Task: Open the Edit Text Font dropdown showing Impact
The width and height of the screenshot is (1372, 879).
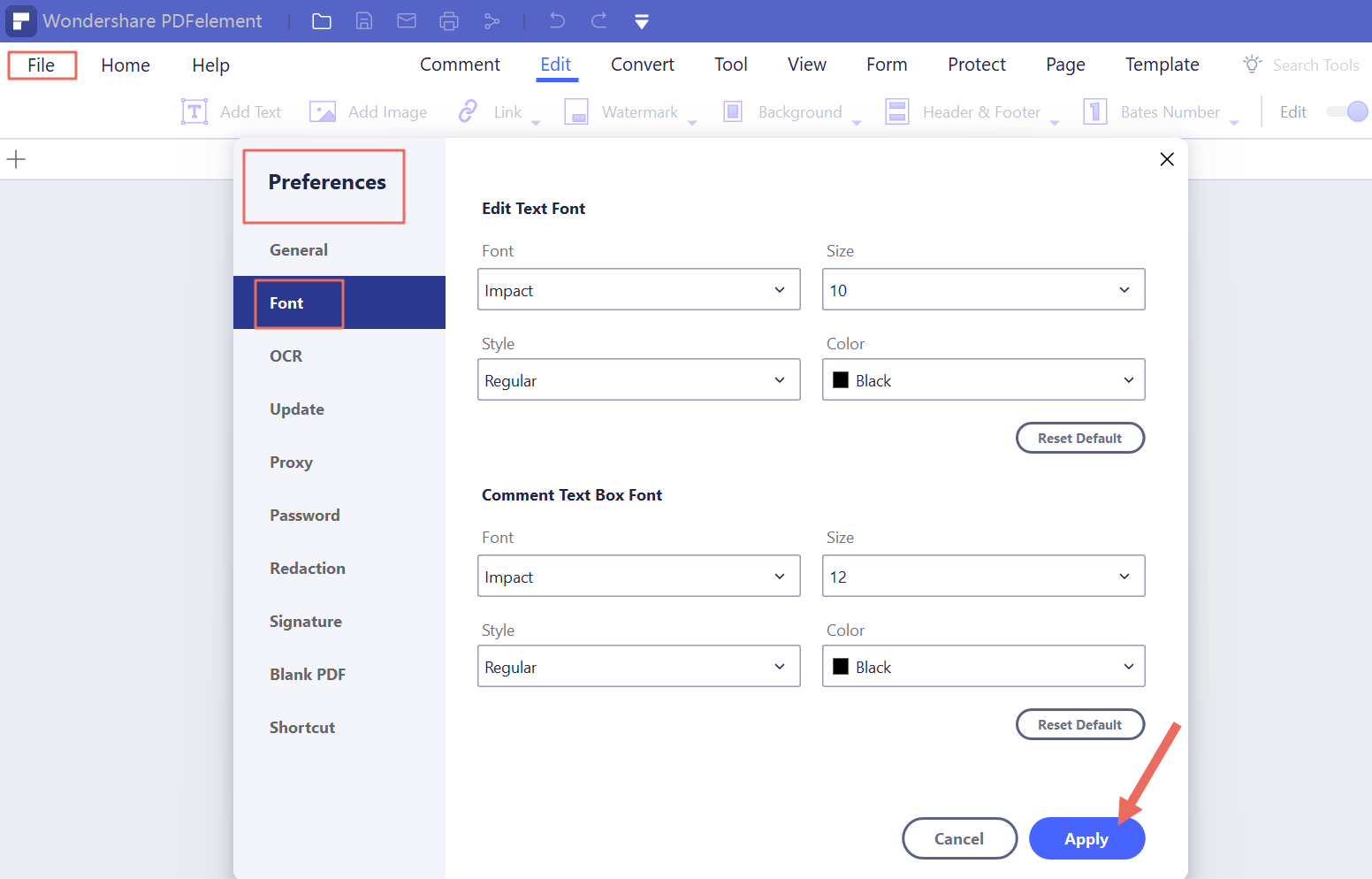Action: (638, 289)
